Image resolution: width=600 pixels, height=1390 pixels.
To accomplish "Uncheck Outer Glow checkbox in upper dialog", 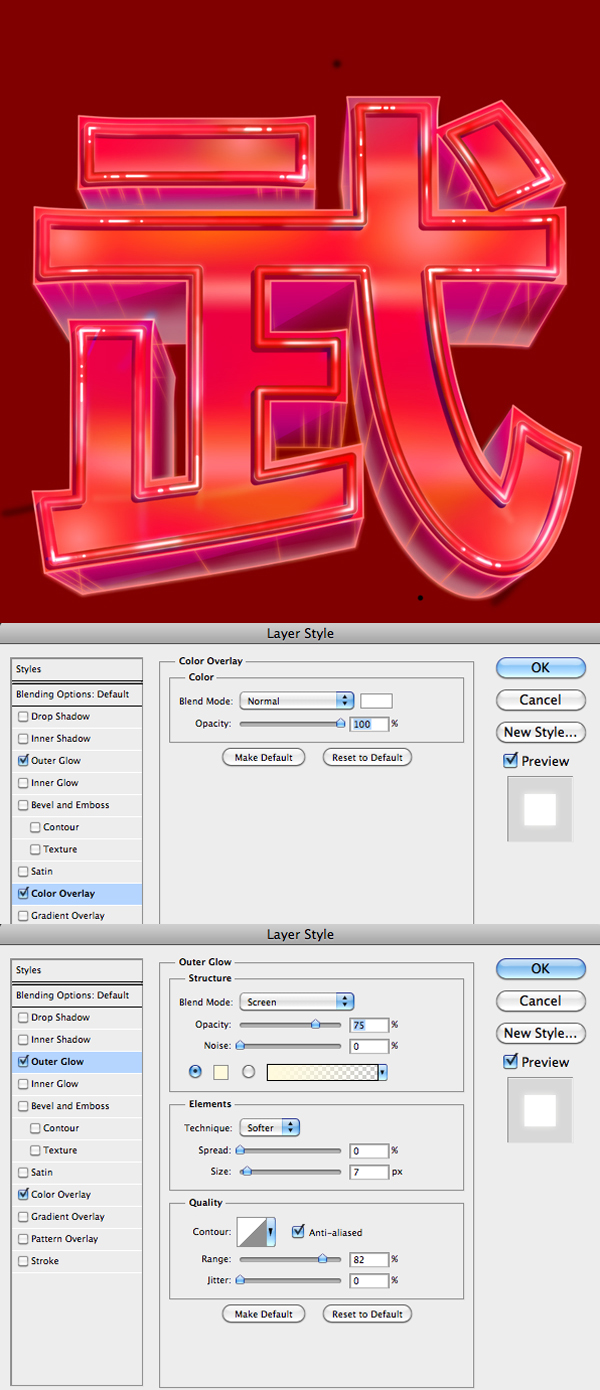I will (23, 761).
